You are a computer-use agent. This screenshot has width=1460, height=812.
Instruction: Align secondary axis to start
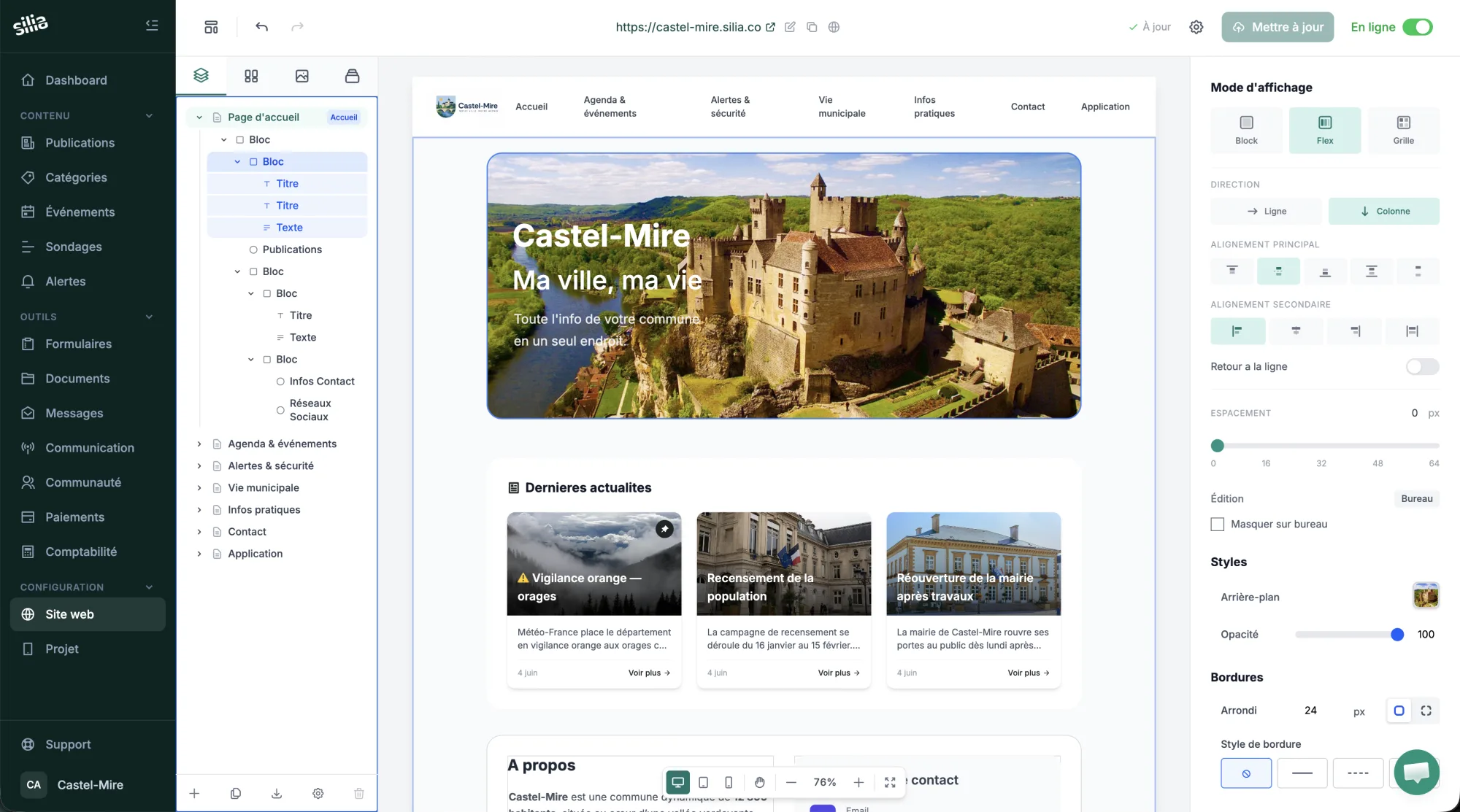[x=1237, y=331]
